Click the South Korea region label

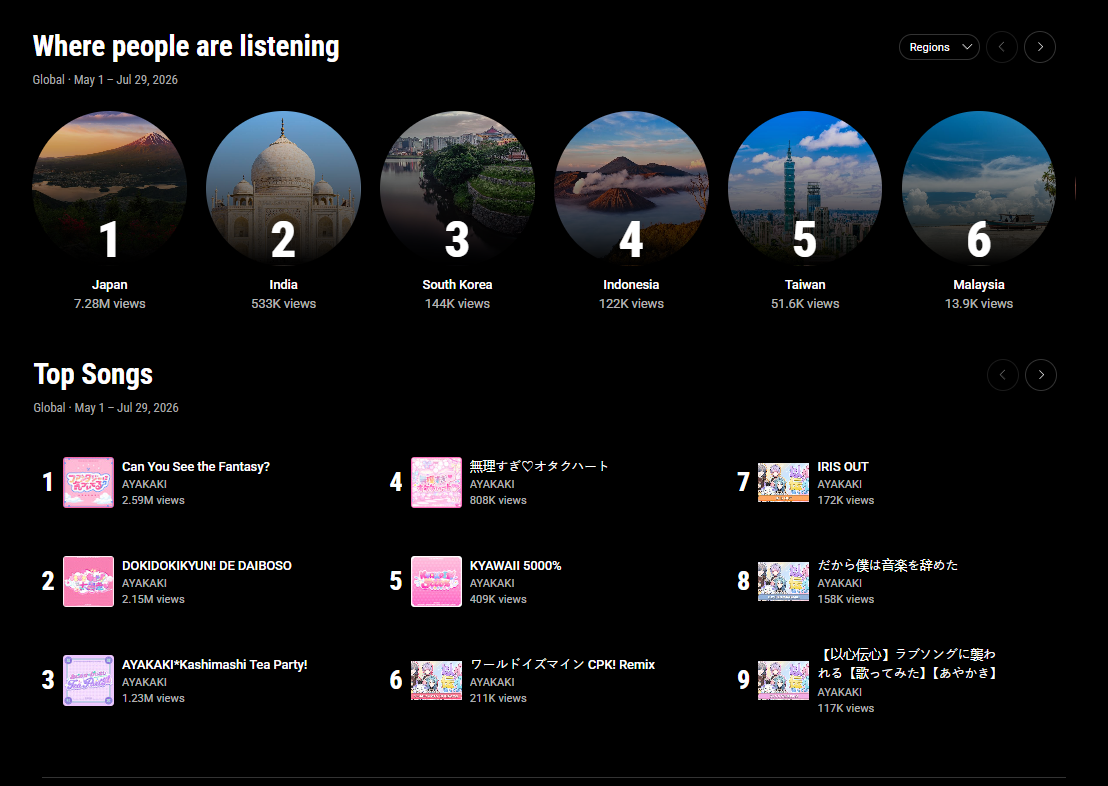point(457,285)
